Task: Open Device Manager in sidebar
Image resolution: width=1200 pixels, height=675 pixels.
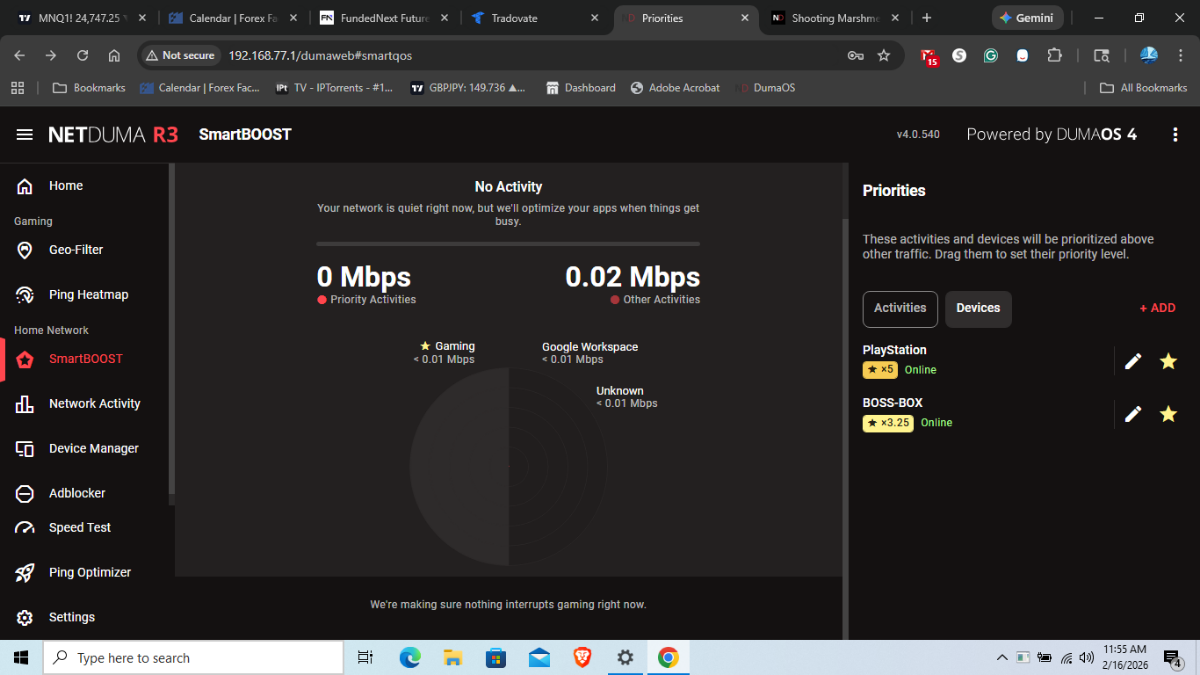Action: [x=93, y=449]
